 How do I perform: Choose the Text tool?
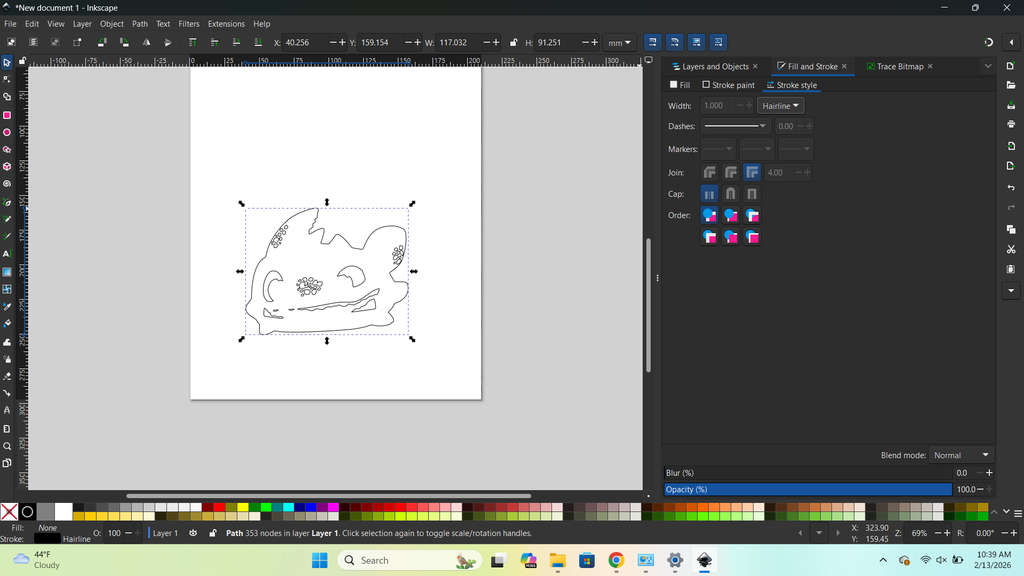pyautogui.click(x=7, y=254)
